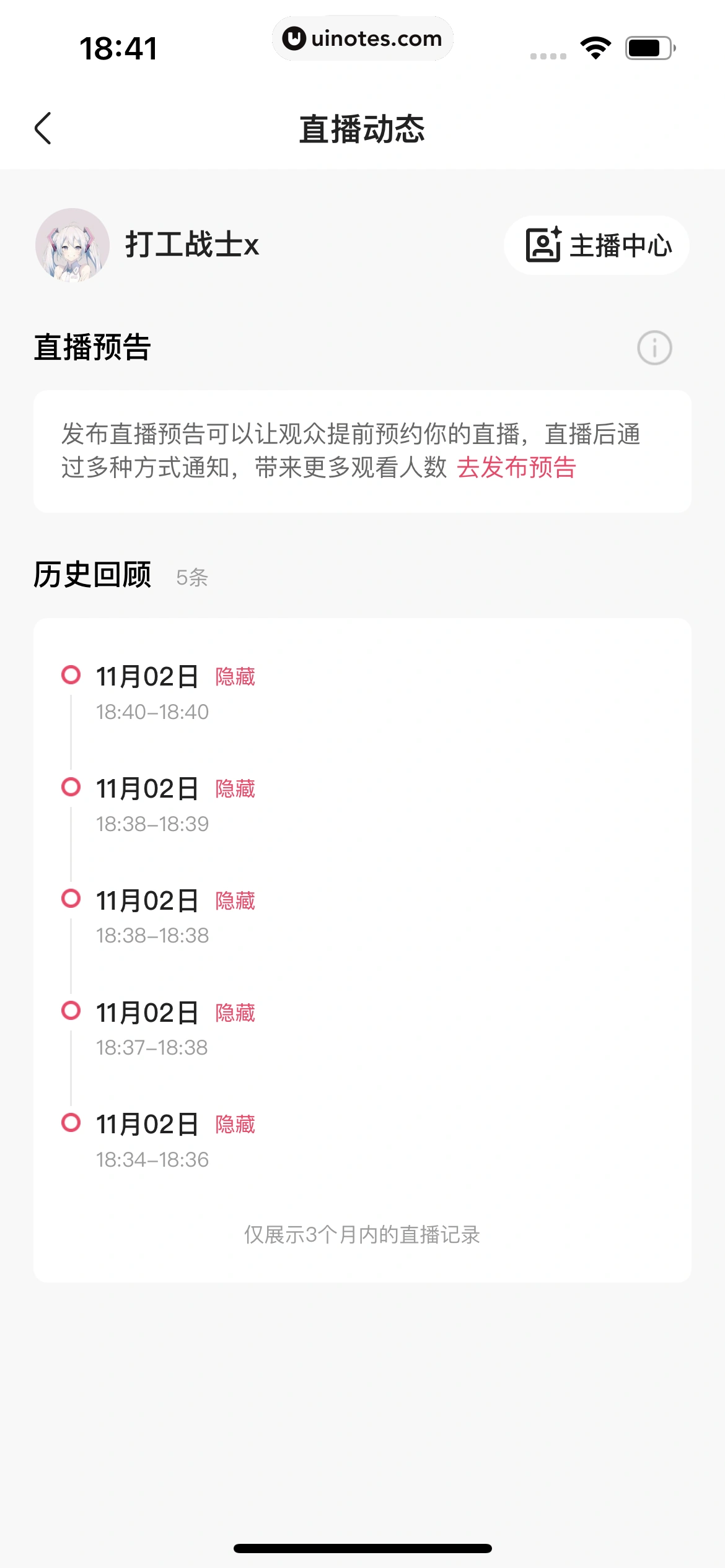Viewport: 725px width, 1568px height.
Task: Tap the uinotes.com address pill
Action: tap(362, 38)
